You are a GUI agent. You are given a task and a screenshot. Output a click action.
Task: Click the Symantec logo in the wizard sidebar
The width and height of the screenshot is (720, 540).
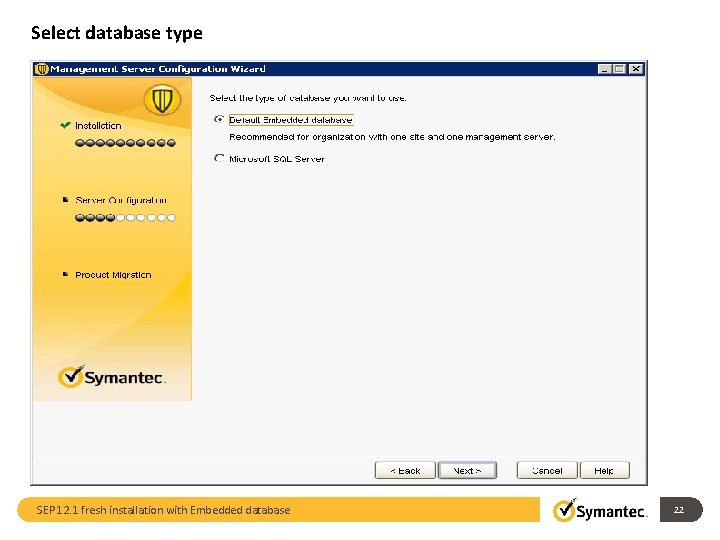point(112,377)
